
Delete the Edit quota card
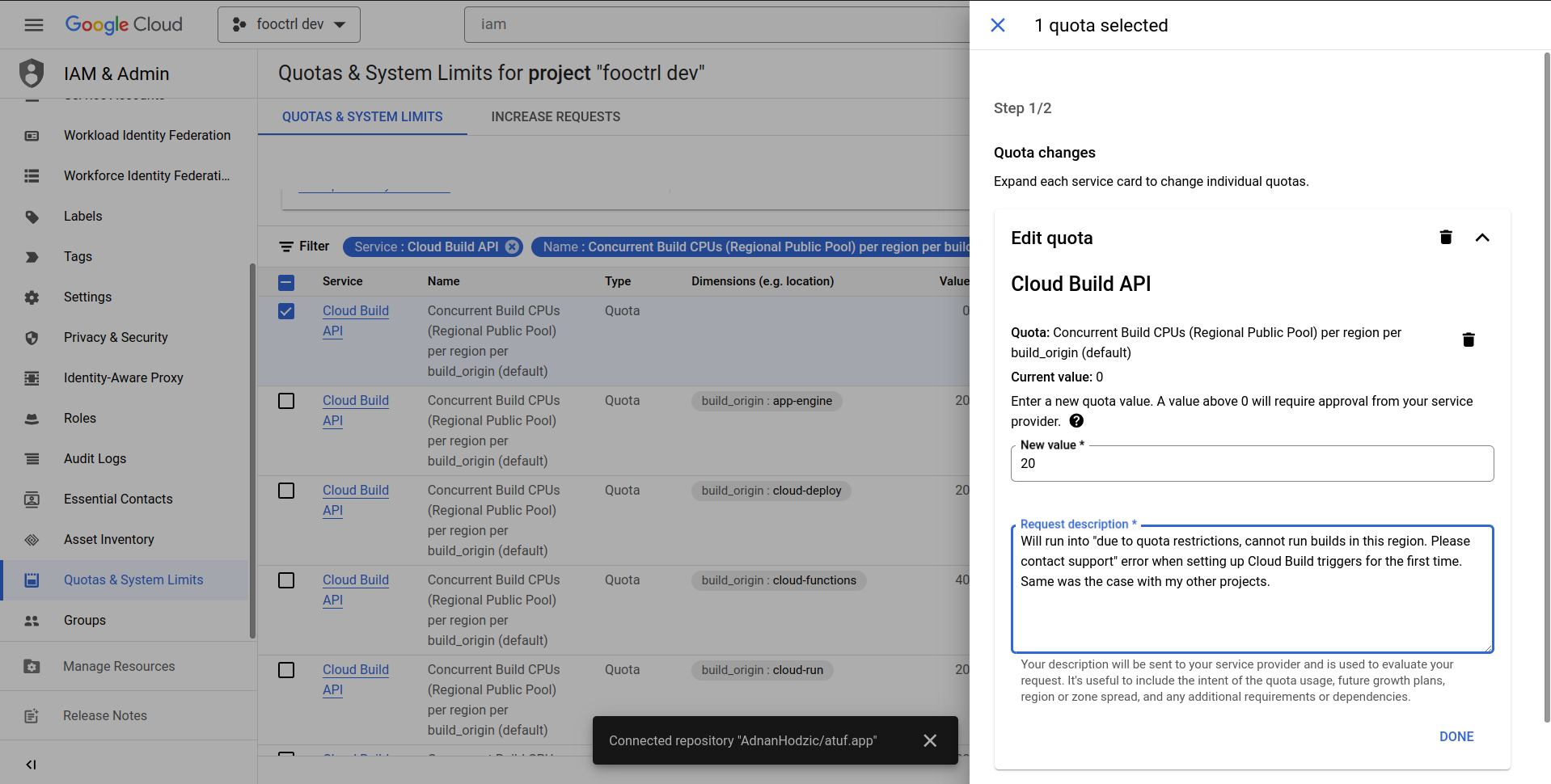click(x=1446, y=237)
